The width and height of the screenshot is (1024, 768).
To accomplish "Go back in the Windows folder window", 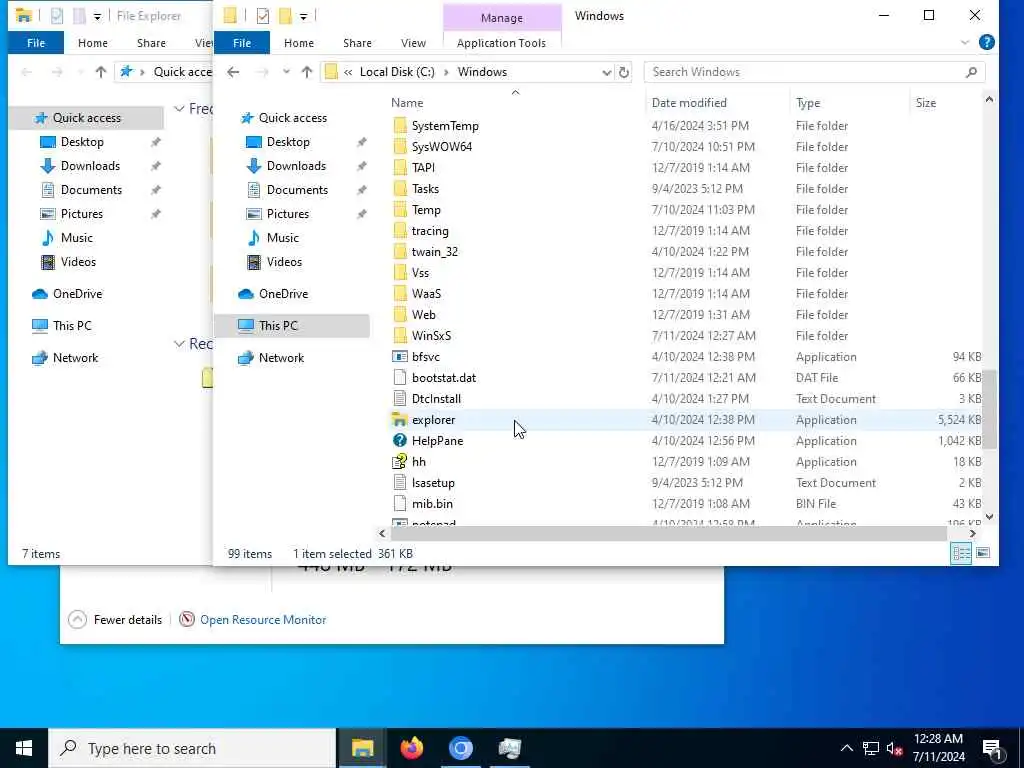I will [233, 72].
